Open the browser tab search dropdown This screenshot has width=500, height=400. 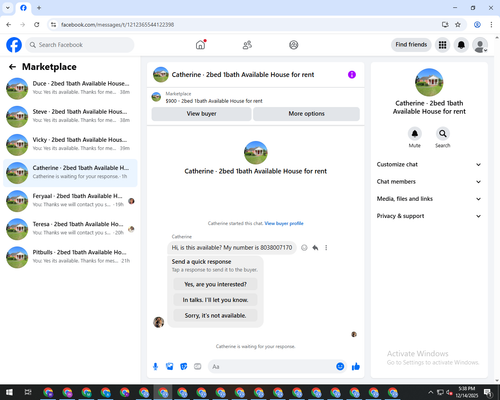coord(8,8)
